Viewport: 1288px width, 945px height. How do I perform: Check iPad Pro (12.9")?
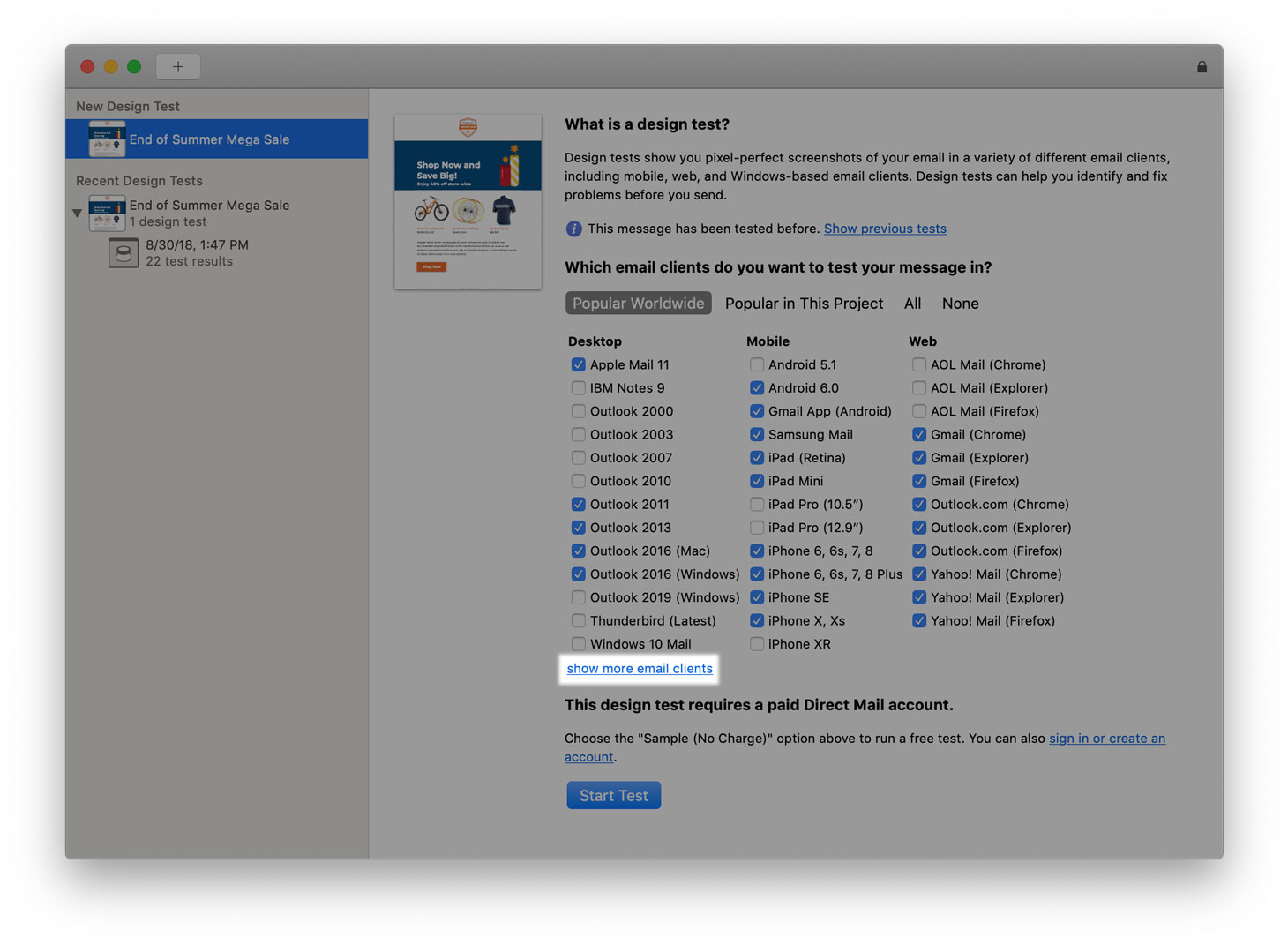click(757, 528)
